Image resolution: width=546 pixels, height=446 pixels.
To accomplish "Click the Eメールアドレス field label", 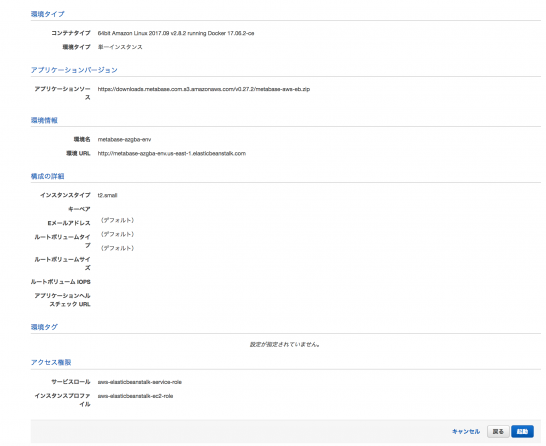I will pyautogui.click(x=69, y=223).
